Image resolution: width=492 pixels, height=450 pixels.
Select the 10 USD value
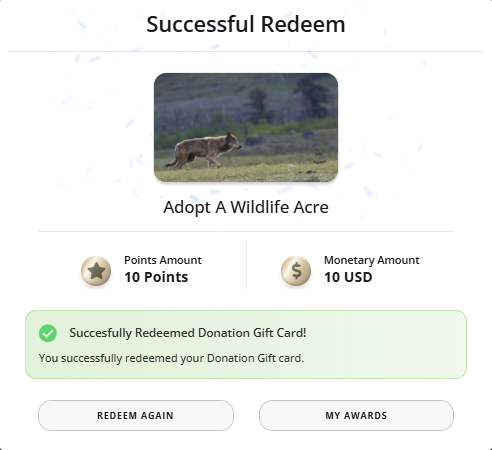click(x=348, y=277)
